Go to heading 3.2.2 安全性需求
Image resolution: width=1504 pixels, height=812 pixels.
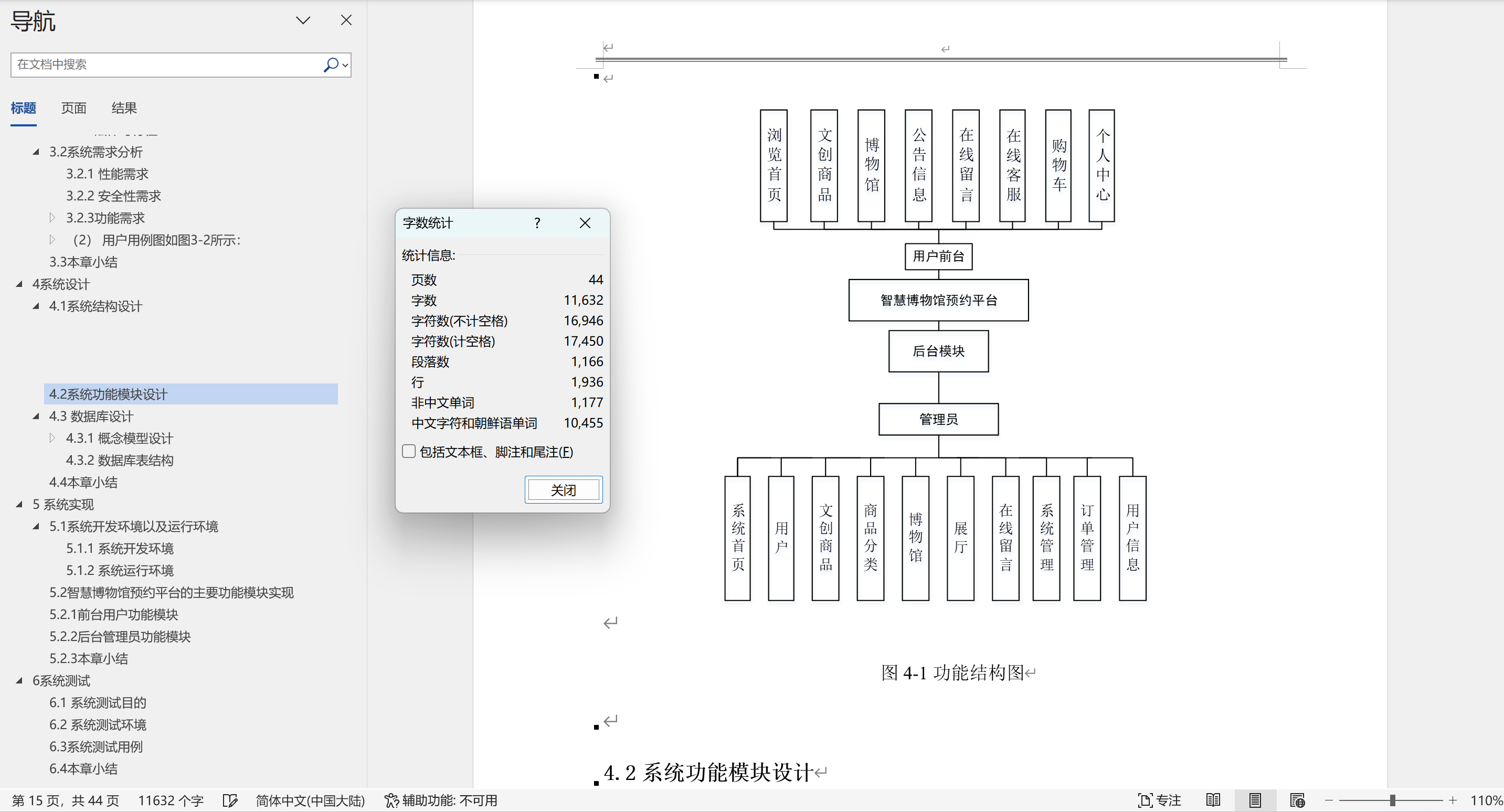[113, 196]
